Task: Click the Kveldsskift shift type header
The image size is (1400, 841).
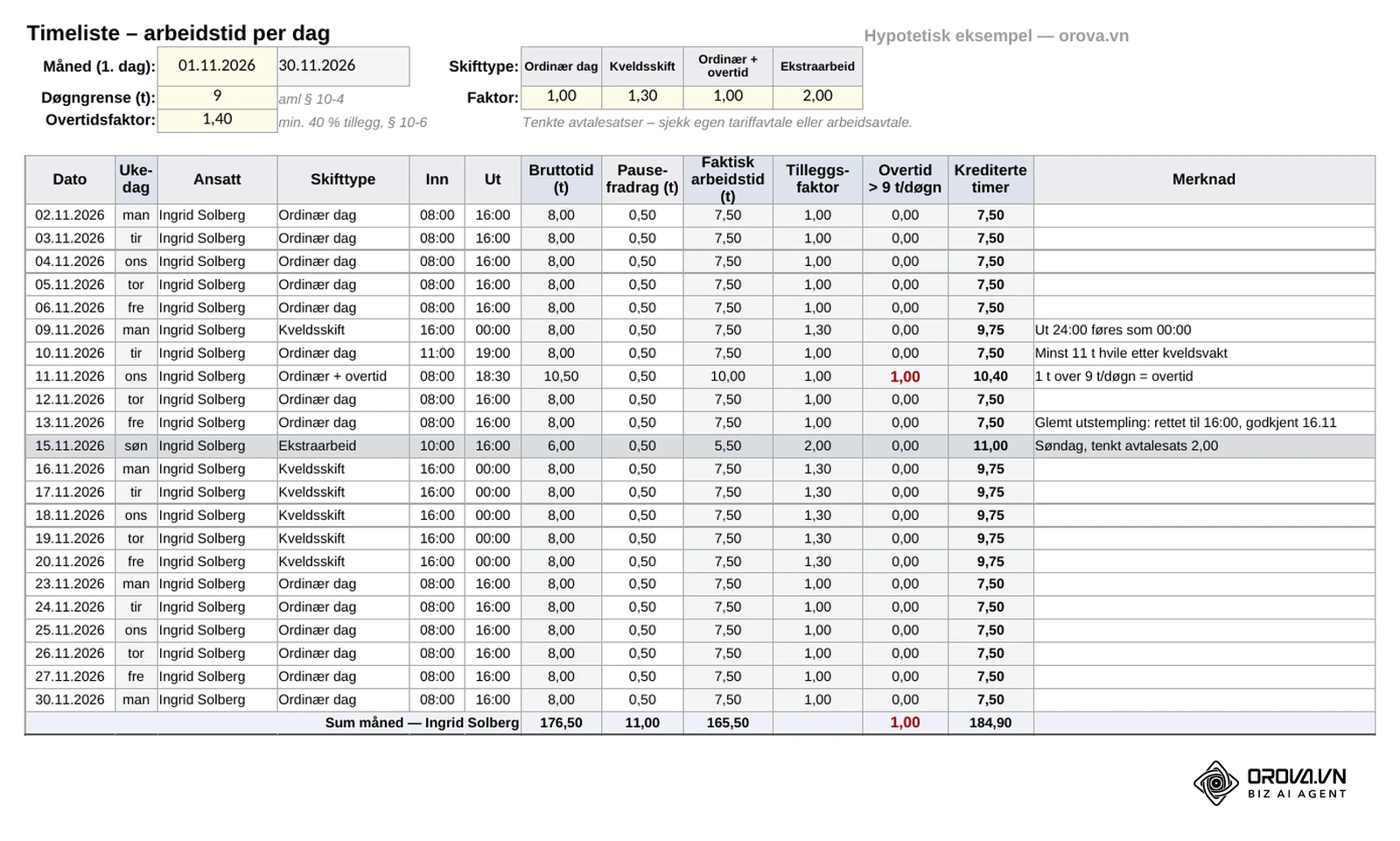Action: coord(642,67)
